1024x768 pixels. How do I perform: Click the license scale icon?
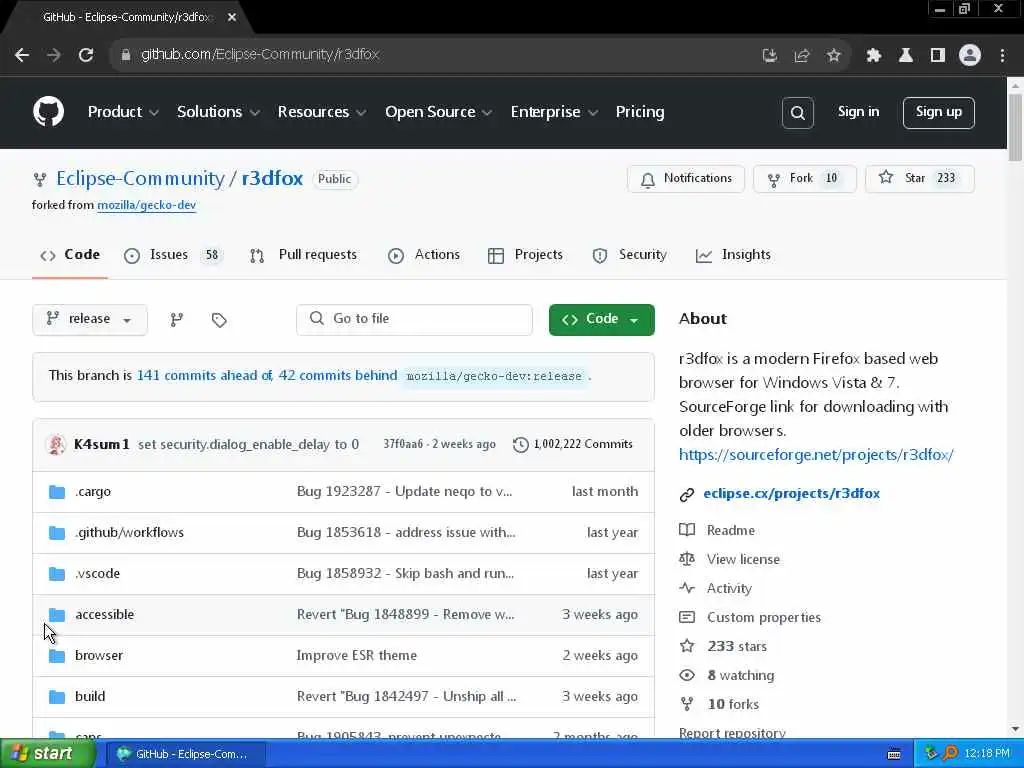point(687,559)
